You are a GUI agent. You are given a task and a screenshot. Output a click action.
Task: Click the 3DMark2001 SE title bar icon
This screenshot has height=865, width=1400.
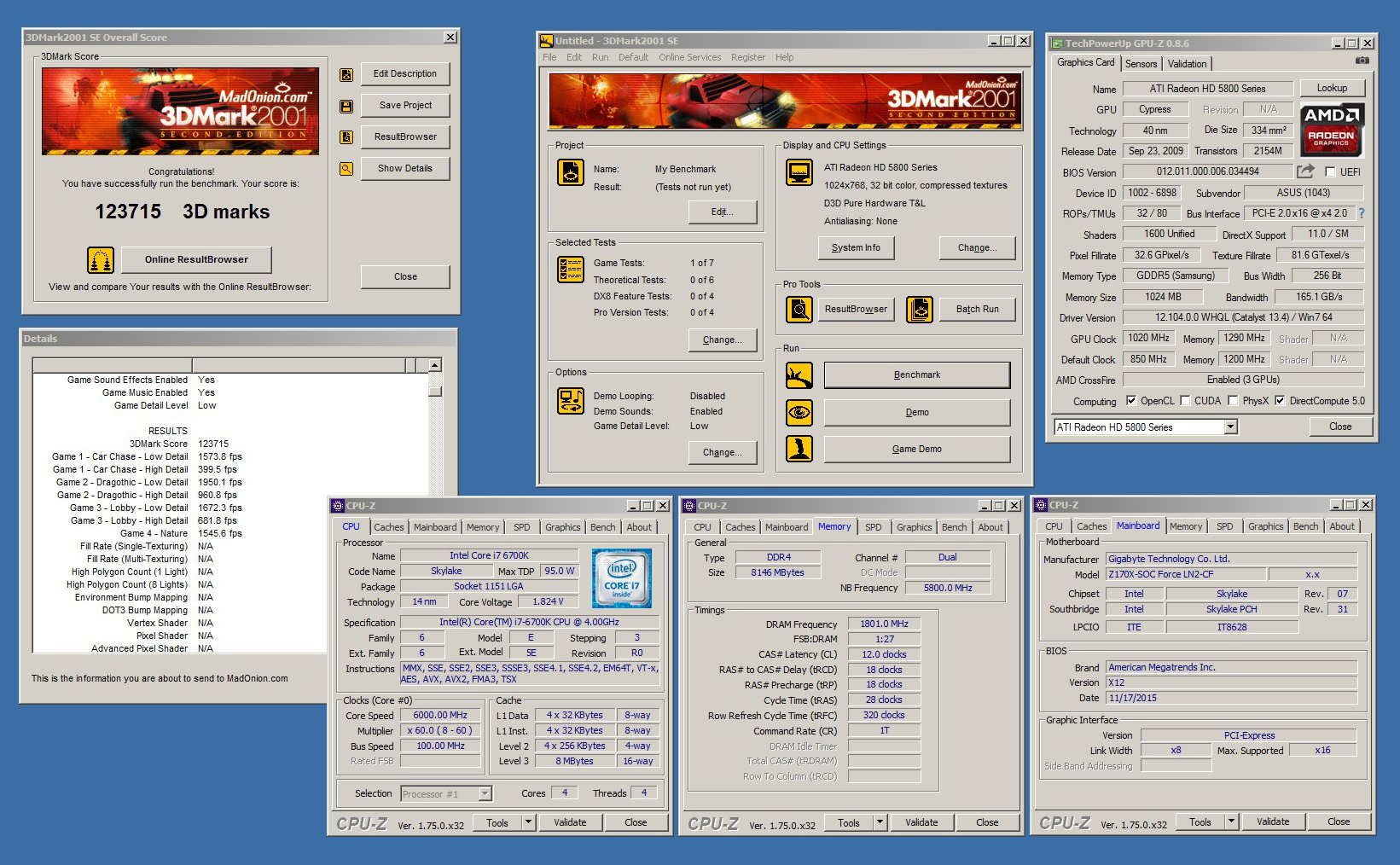[546, 41]
